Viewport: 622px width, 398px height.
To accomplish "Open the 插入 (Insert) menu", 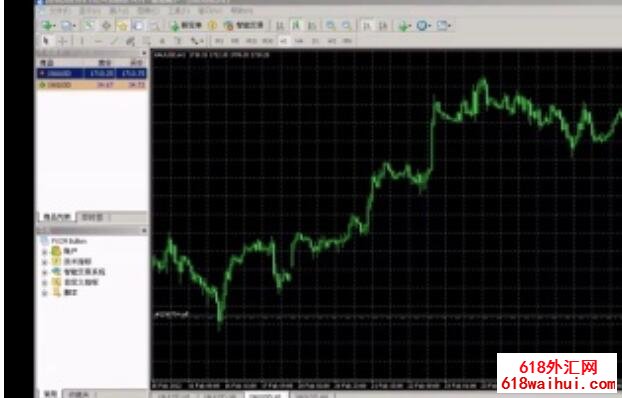I will pos(120,10).
